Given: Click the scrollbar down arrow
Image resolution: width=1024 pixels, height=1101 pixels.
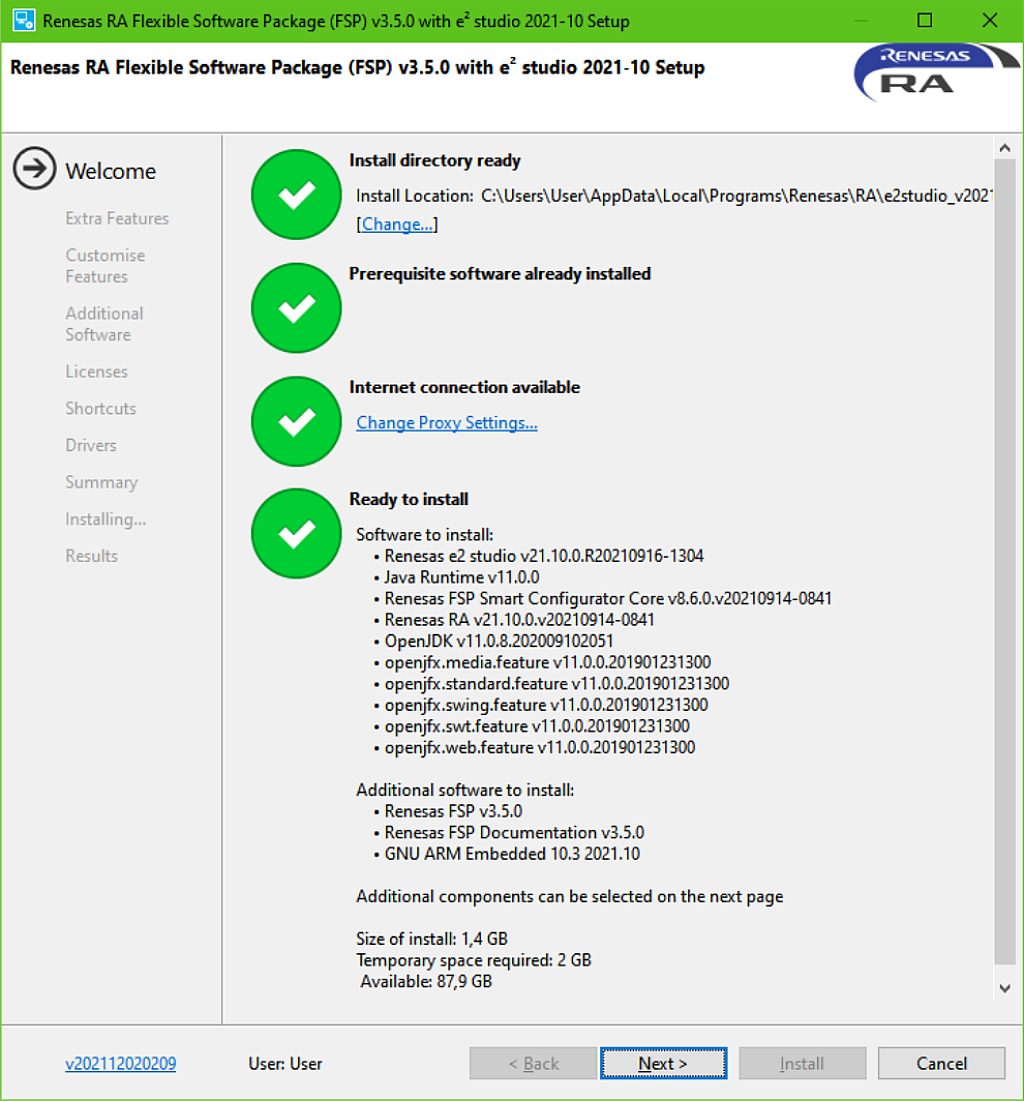Looking at the screenshot, I should (x=1003, y=988).
